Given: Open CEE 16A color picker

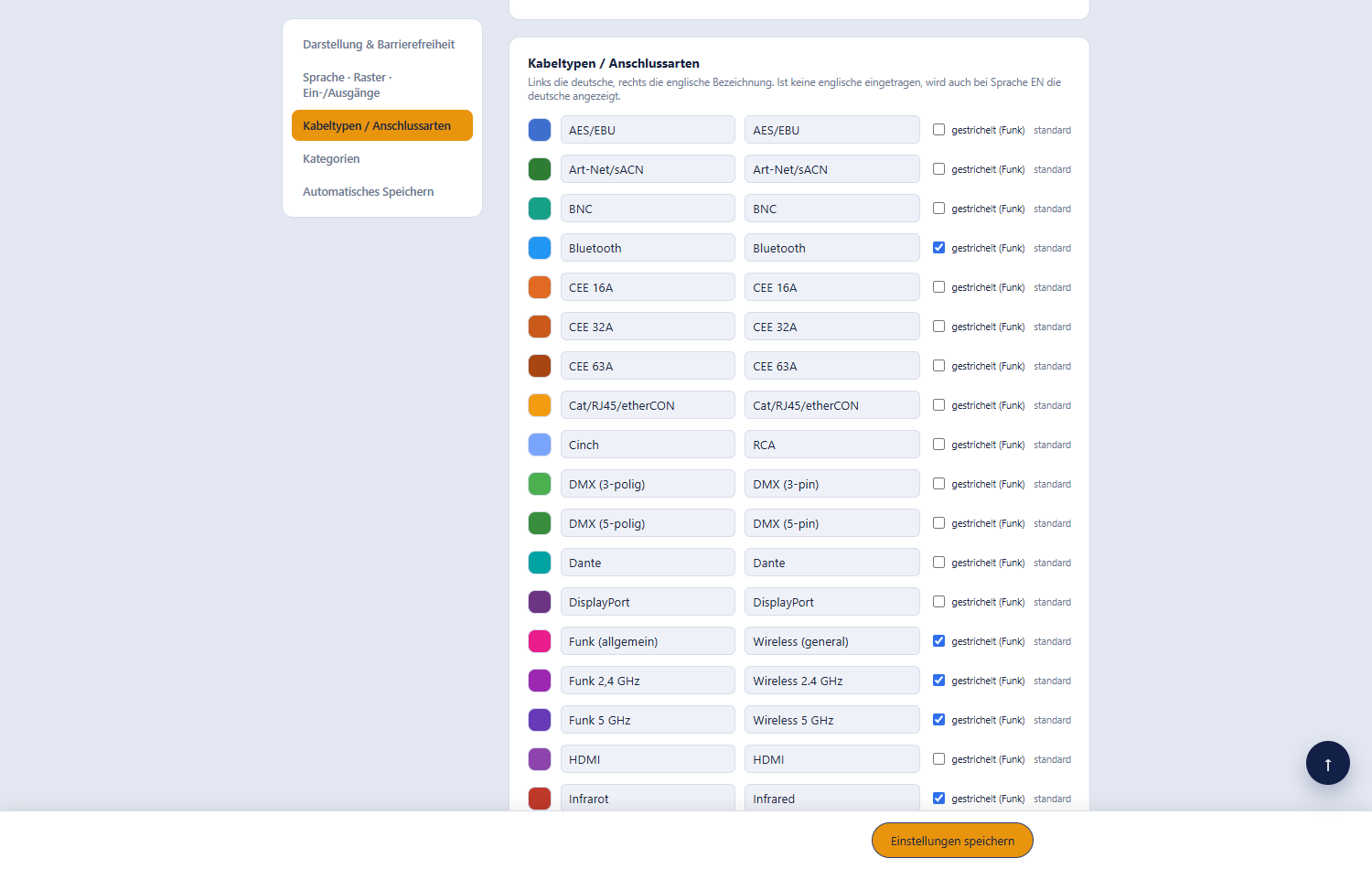Looking at the screenshot, I should [540, 287].
